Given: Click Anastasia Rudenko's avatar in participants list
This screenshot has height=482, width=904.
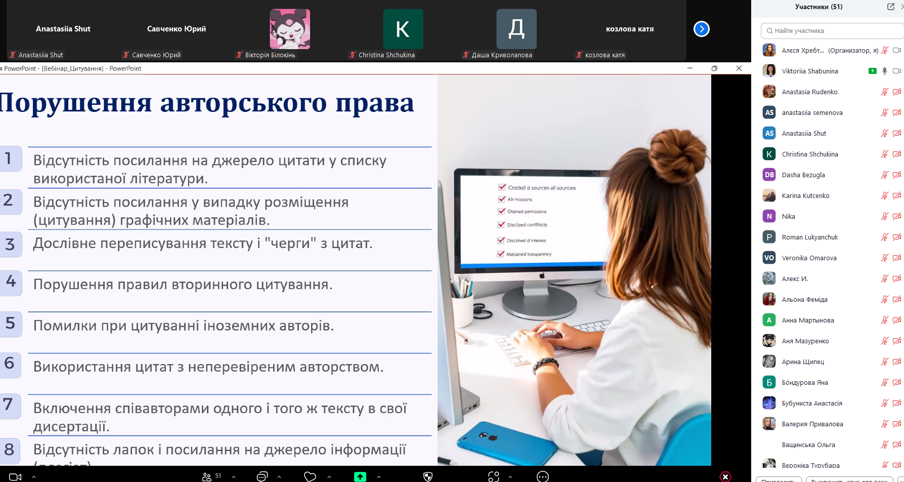Looking at the screenshot, I should pyautogui.click(x=769, y=92).
